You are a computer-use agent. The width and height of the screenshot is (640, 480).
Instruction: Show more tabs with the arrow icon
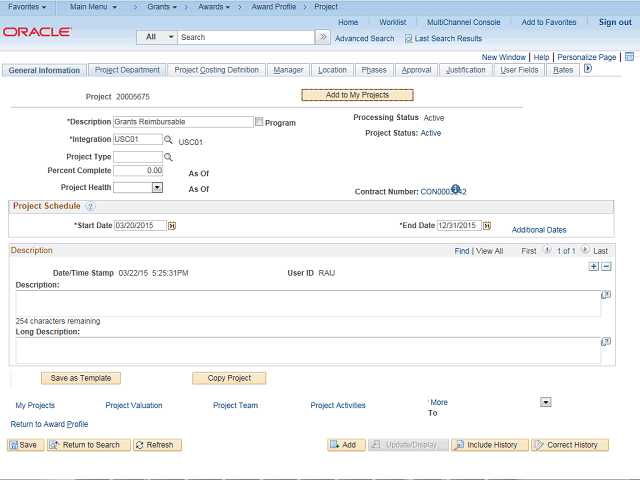pos(587,69)
